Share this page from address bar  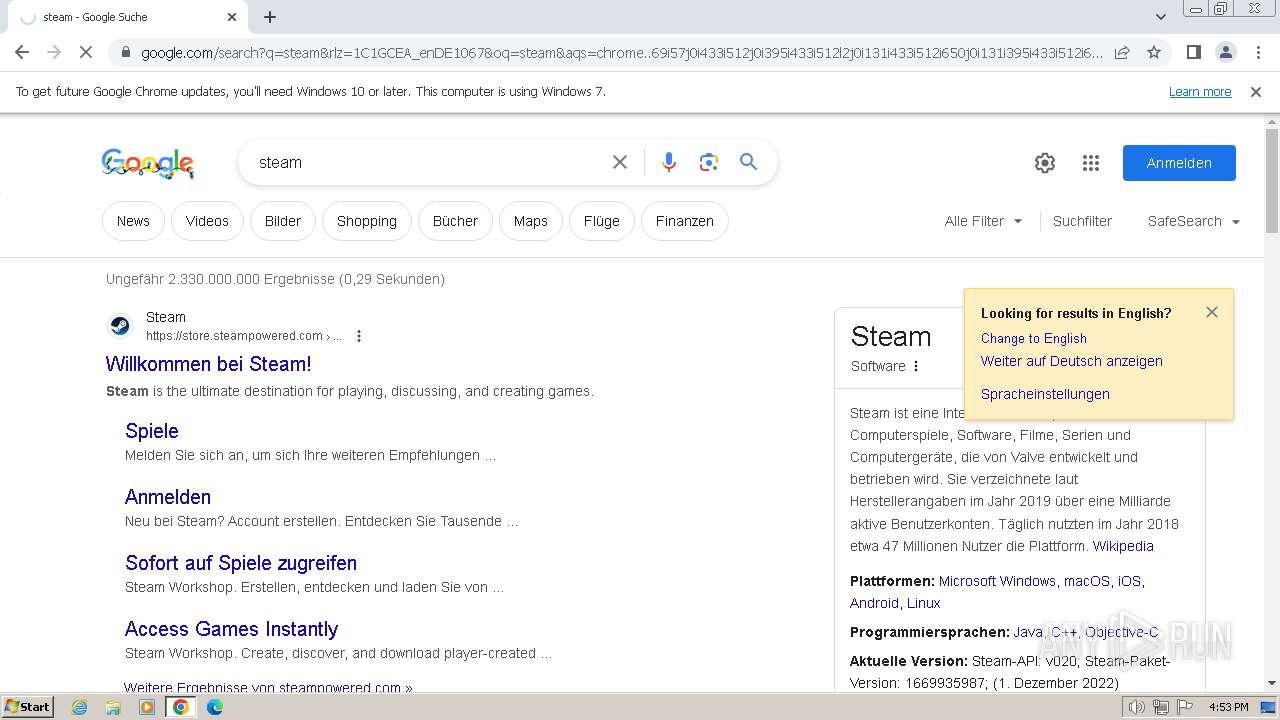tap(1122, 52)
